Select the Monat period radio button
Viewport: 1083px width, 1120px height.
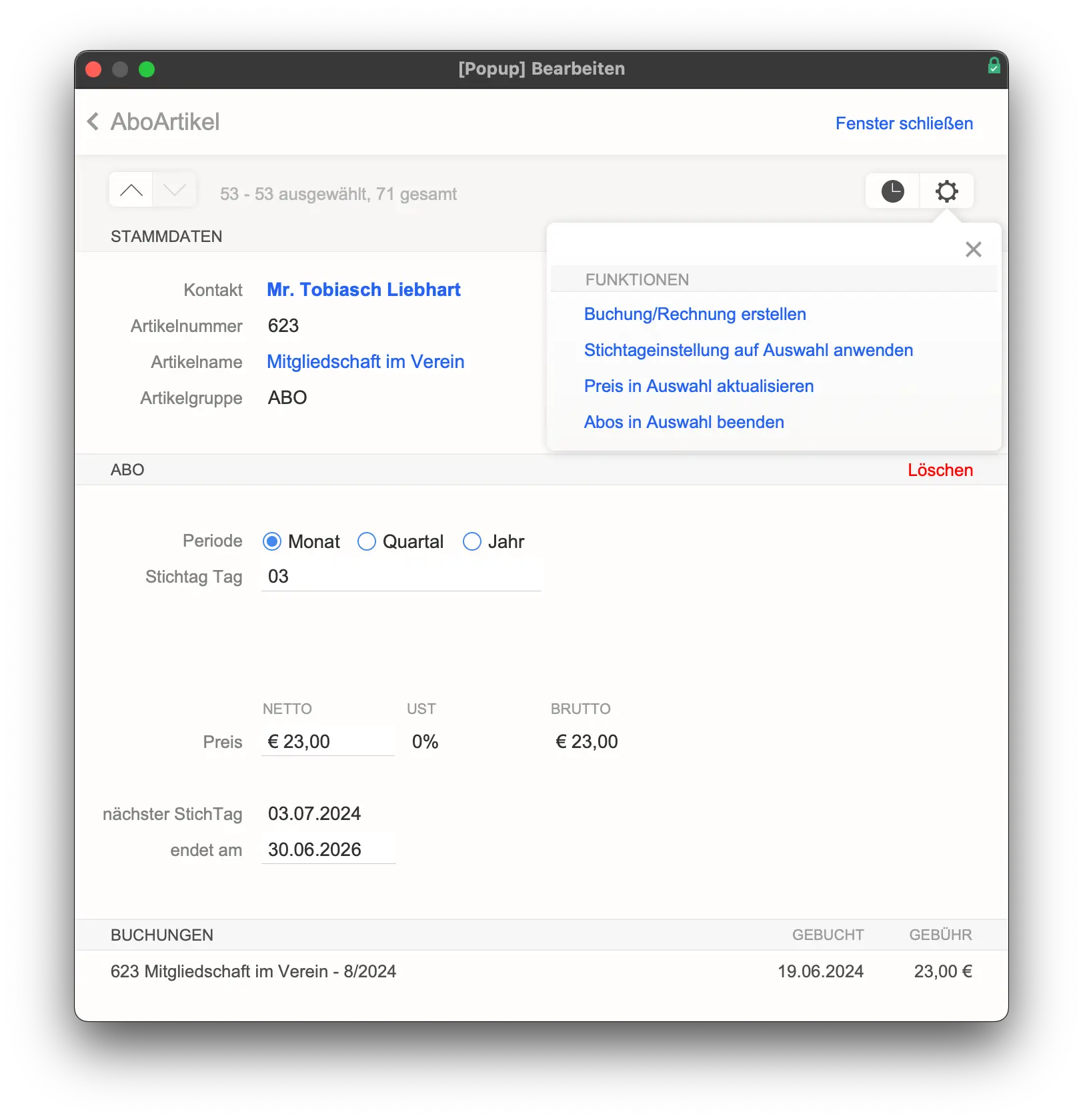tap(272, 541)
